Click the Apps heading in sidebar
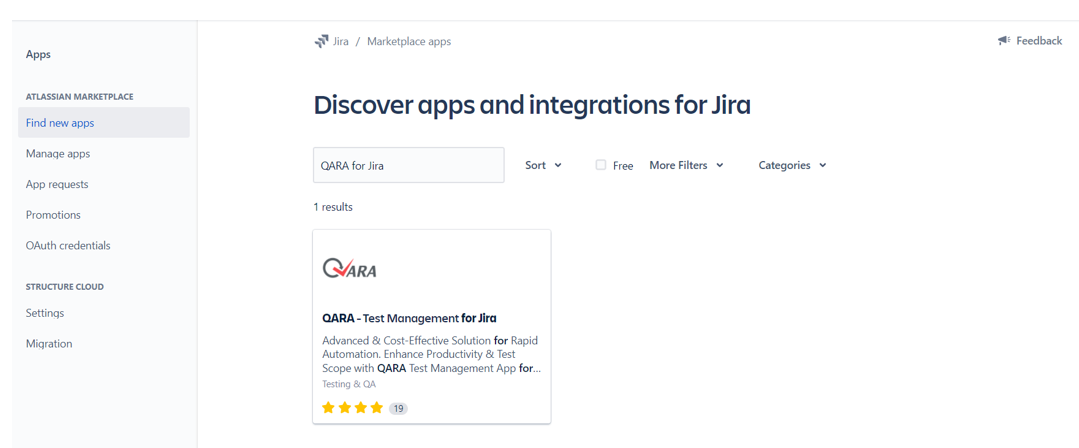Image resolution: width=1079 pixels, height=448 pixels. 38,54
